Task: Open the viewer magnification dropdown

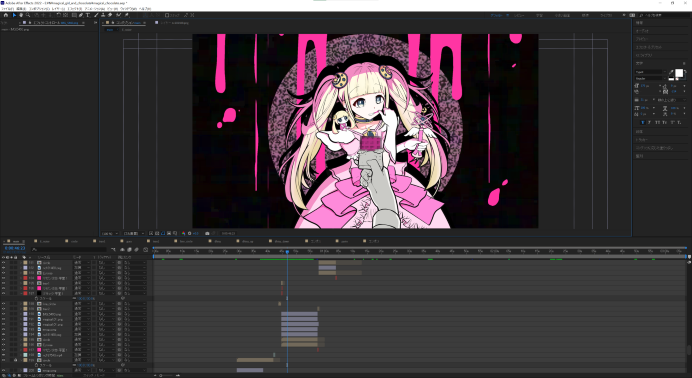Action: click(x=110, y=233)
